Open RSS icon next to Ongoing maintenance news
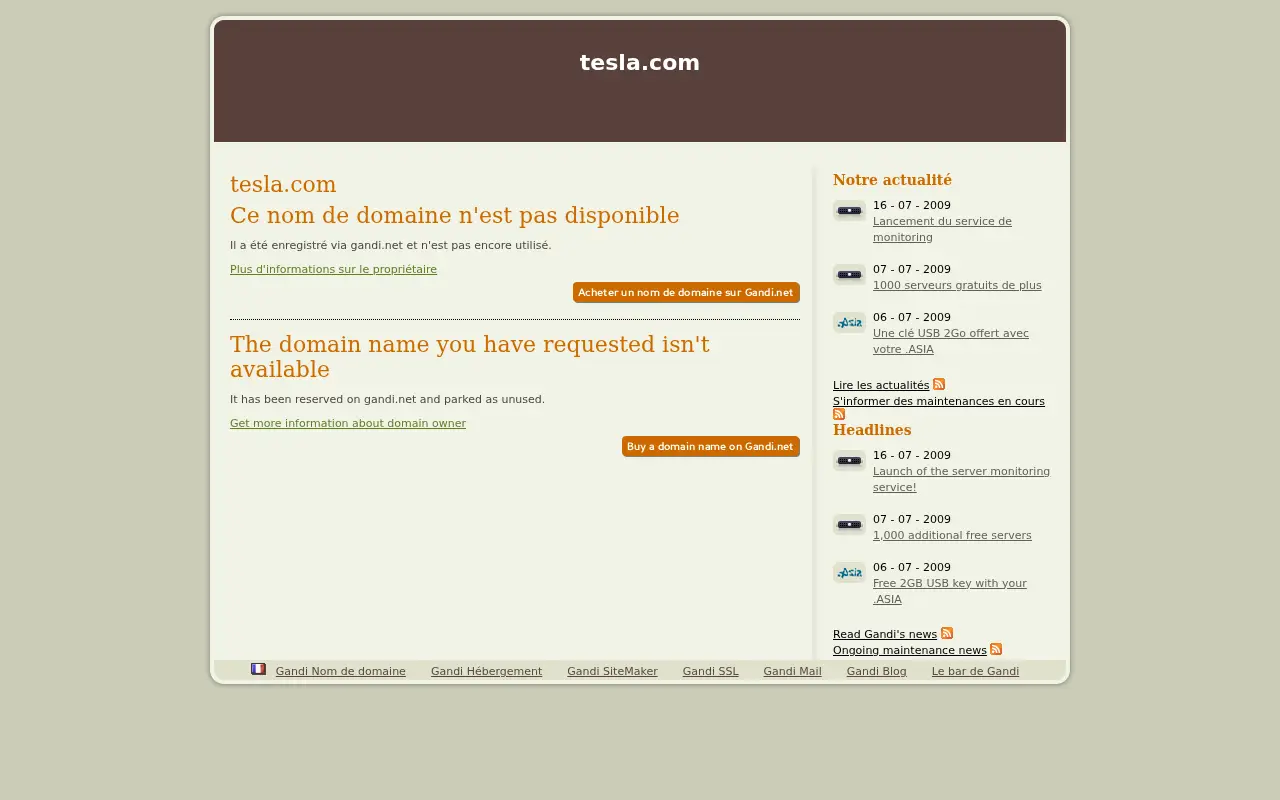This screenshot has height=800, width=1280. click(996, 649)
